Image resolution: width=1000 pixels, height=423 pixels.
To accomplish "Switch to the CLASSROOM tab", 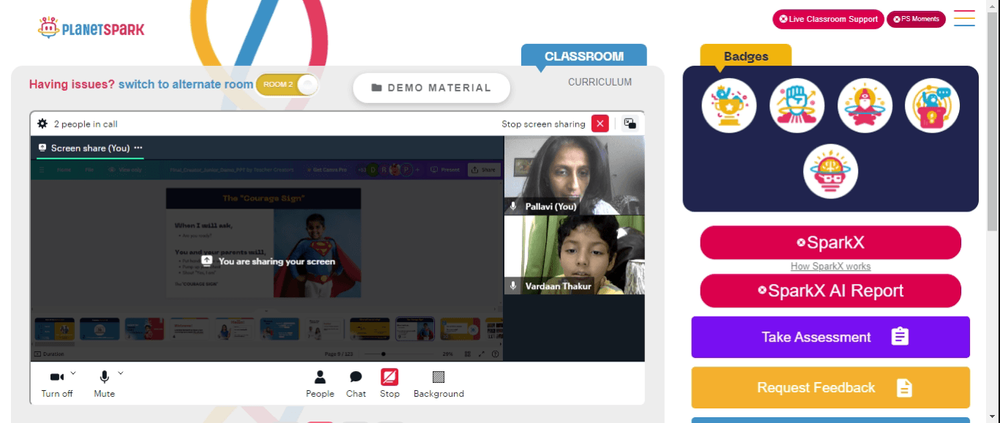I will (584, 56).
